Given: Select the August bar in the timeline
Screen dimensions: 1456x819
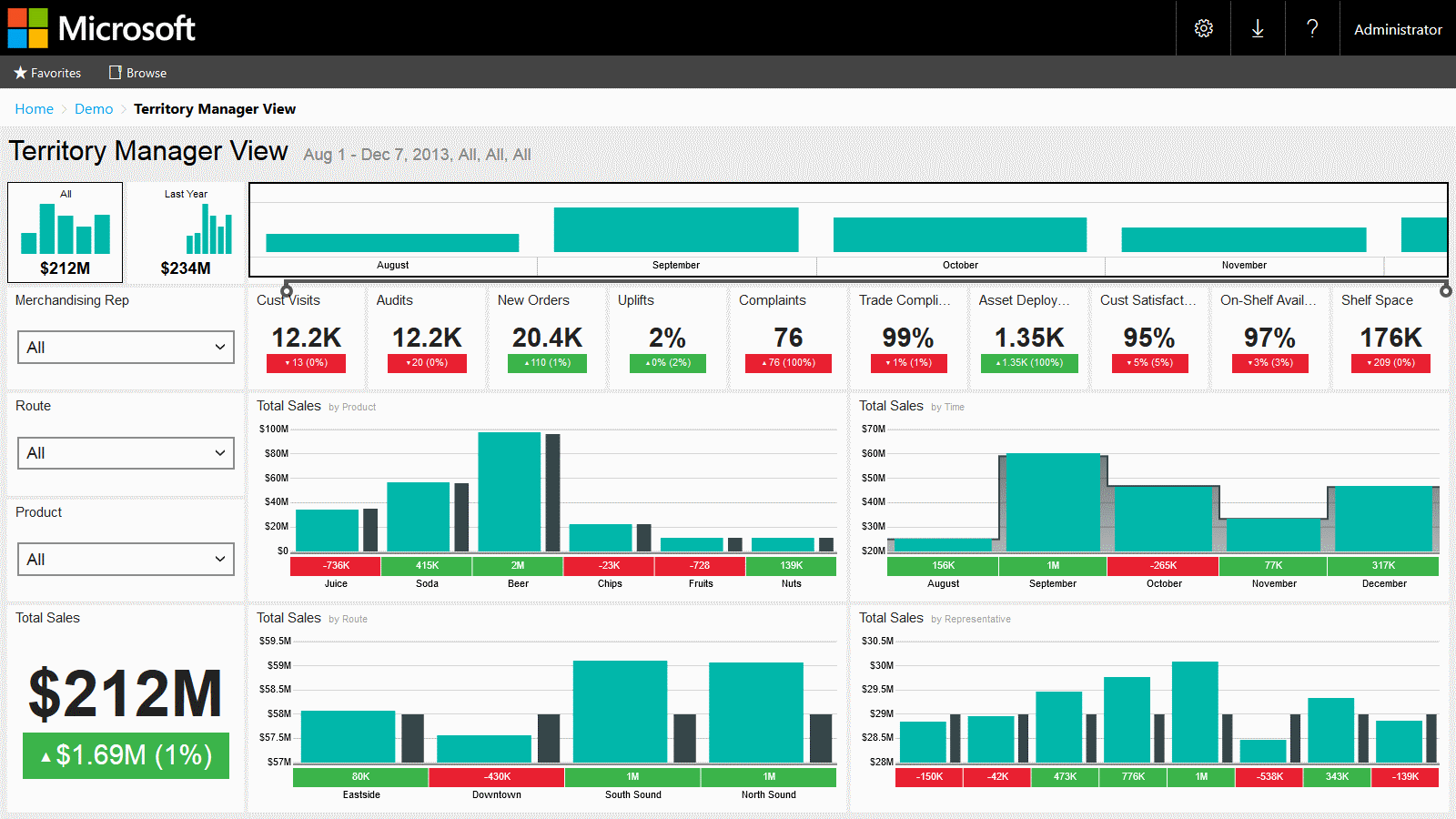Looking at the screenshot, I should [392, 243].
